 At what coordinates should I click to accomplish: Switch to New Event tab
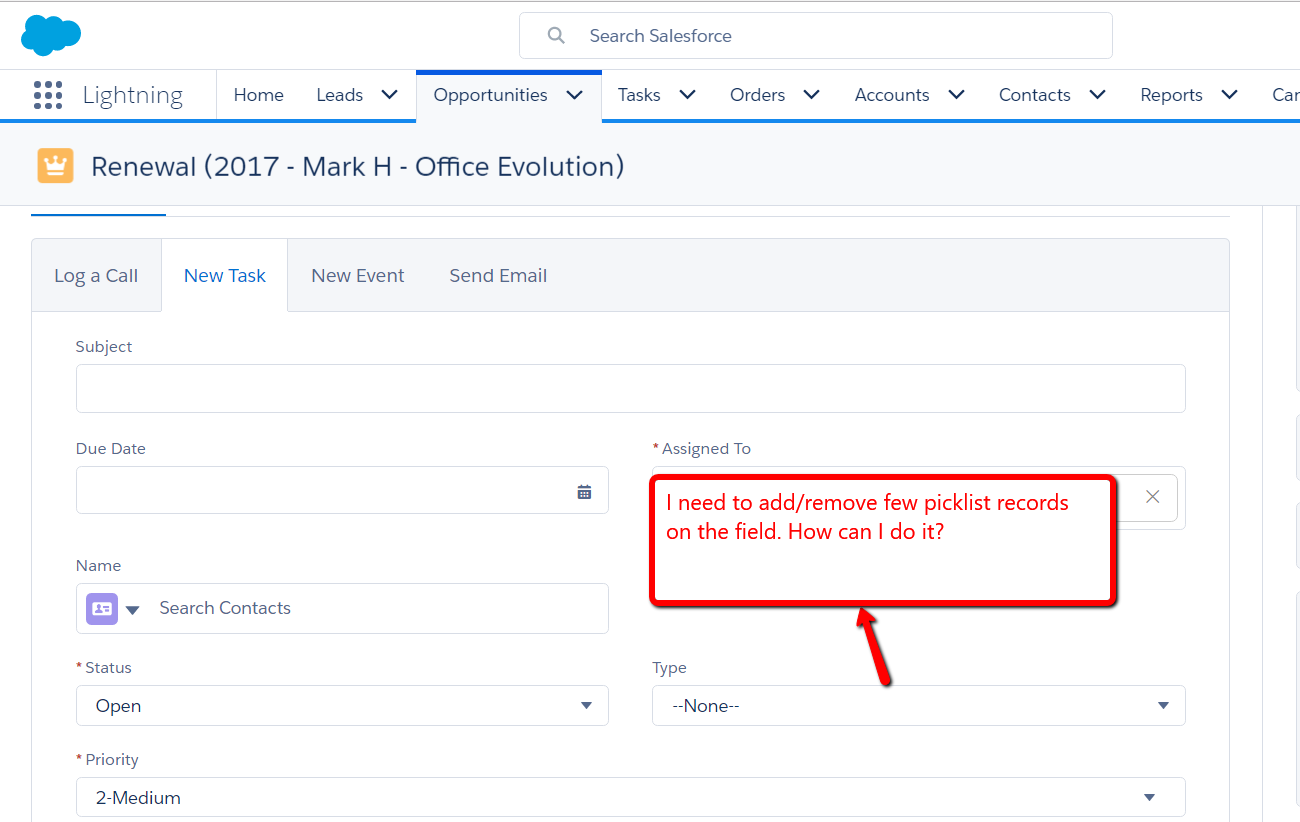(358, 276)
